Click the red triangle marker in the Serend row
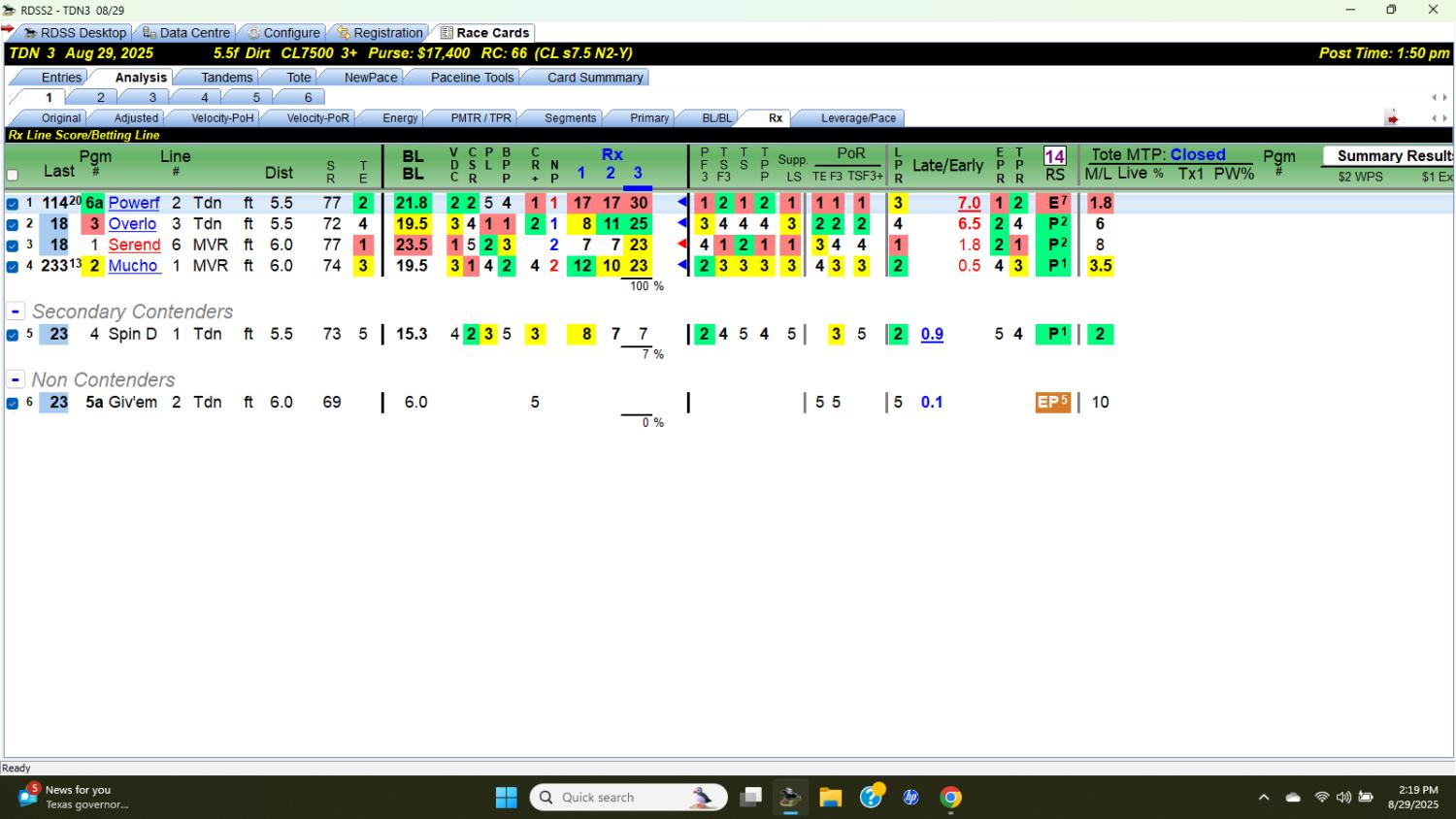 click(x=682, y=244)
